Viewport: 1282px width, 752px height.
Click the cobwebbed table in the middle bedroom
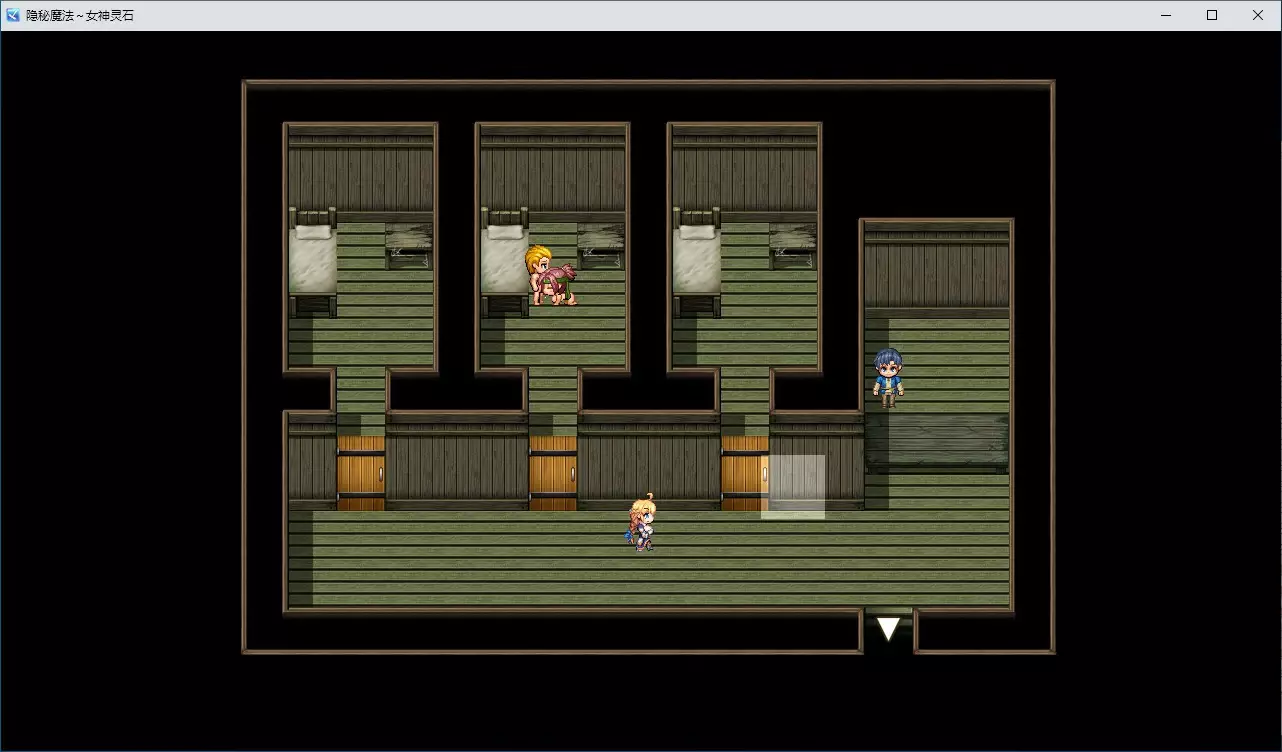click(x=601, y=246)
